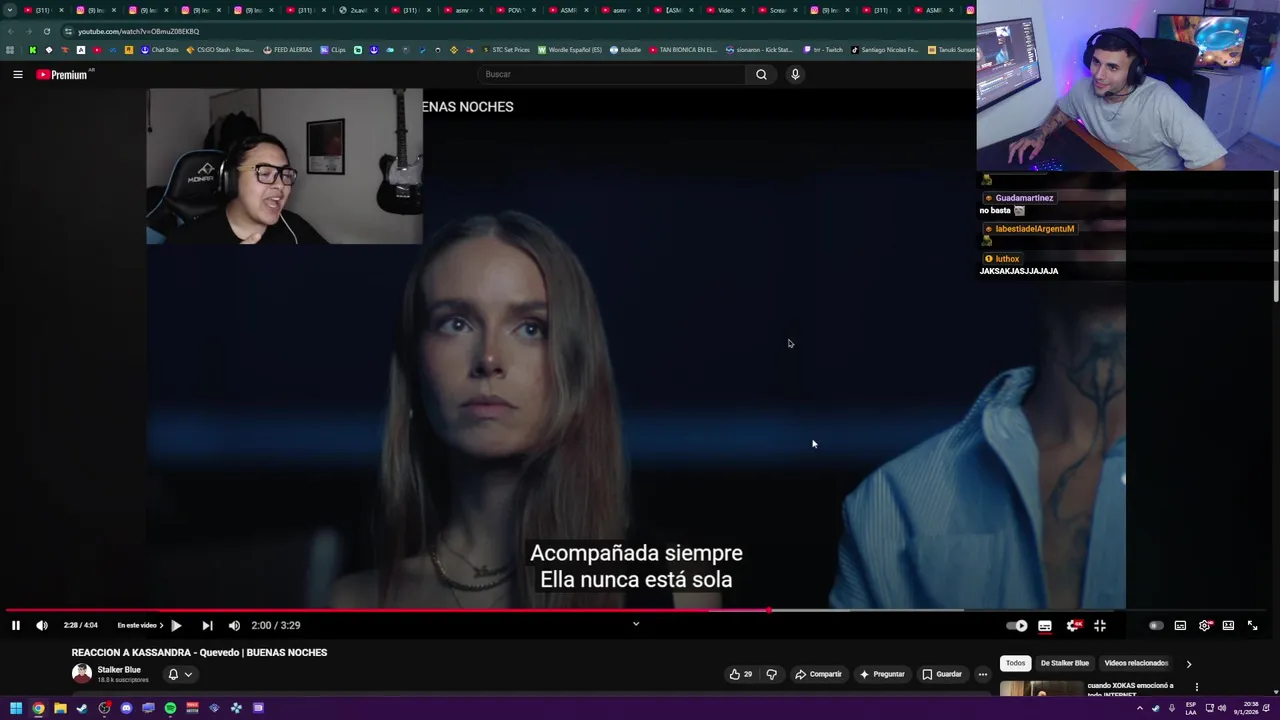
Task: Like the video with thumbs-up 29
Action: click(x=741, y=674)
